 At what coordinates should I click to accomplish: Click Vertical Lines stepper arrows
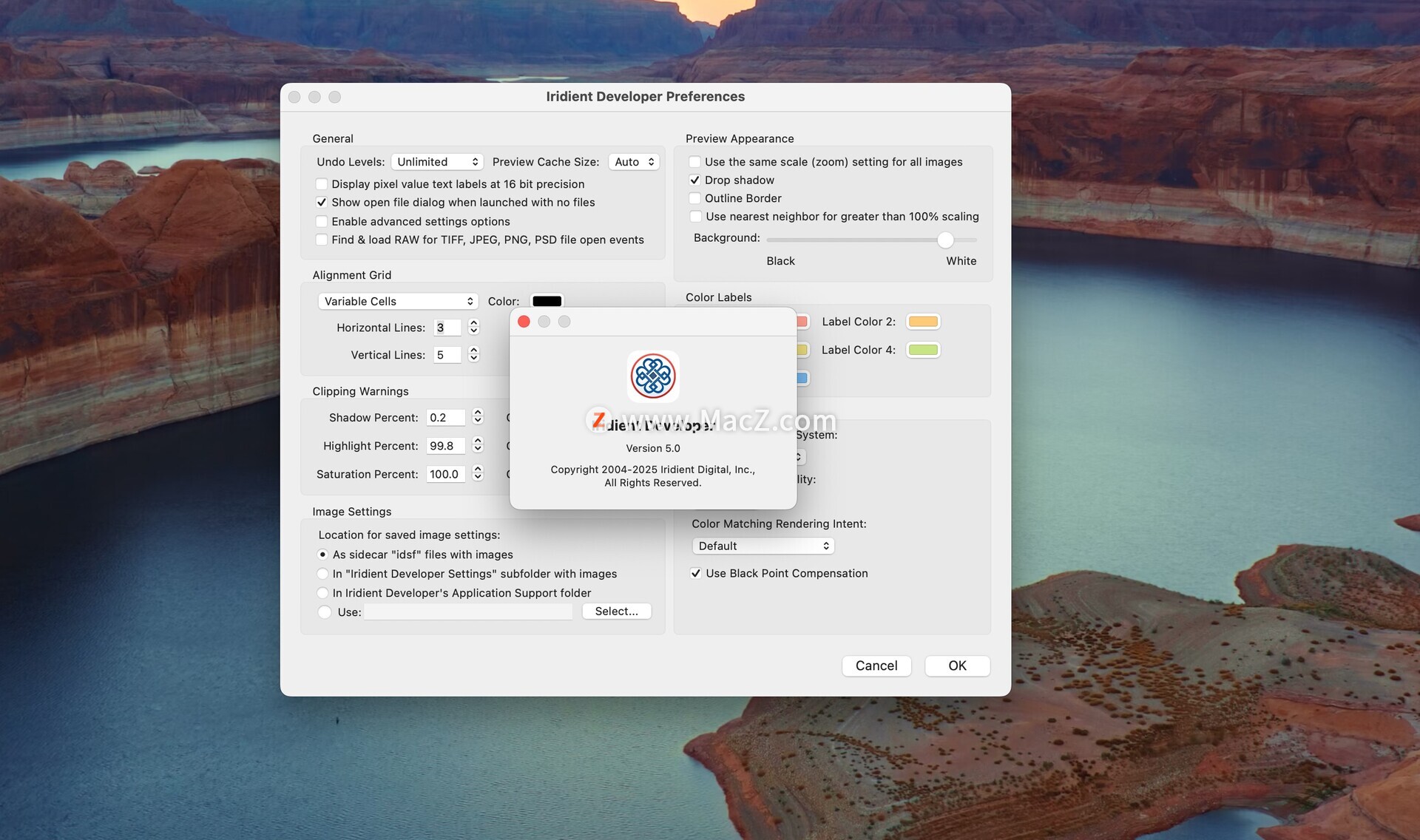[x=474, y=354]
